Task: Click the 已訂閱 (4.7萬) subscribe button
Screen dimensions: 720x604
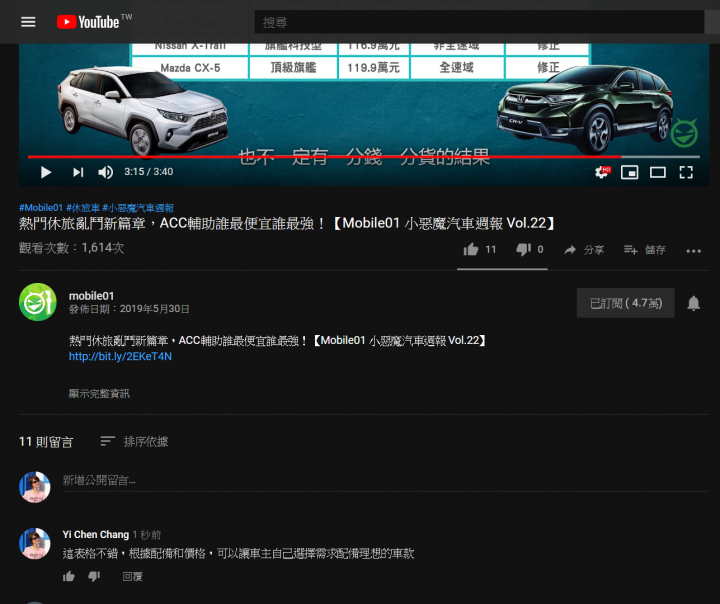Action: coord(625,303)
